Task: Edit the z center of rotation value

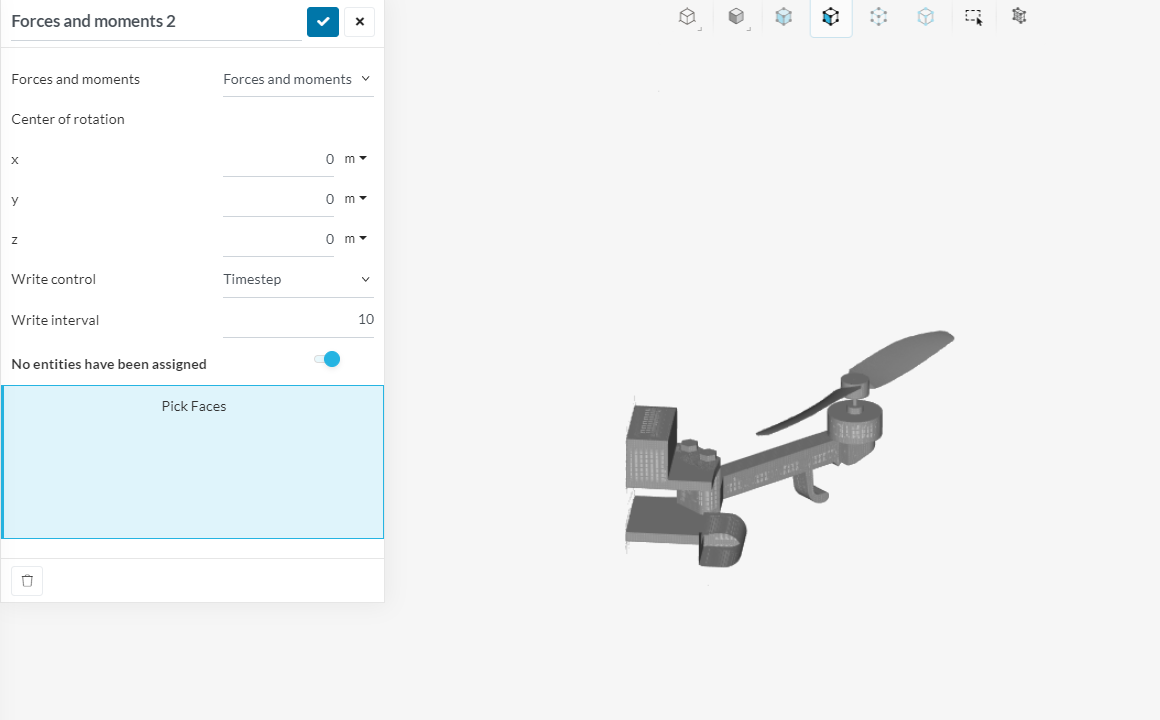Action: tap(279, 239)
